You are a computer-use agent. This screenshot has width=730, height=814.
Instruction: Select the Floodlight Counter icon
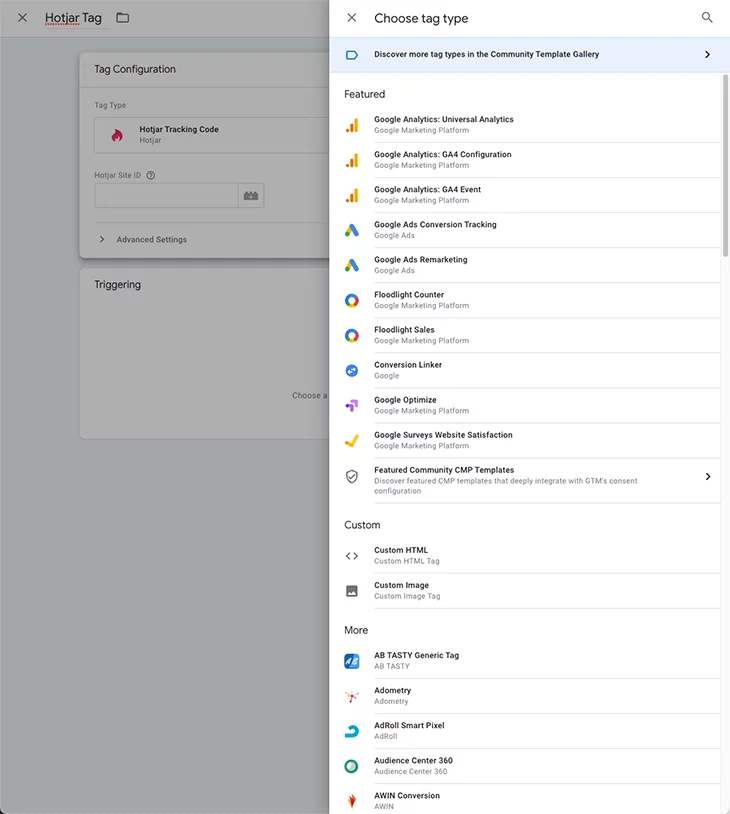tap(352, 301)
